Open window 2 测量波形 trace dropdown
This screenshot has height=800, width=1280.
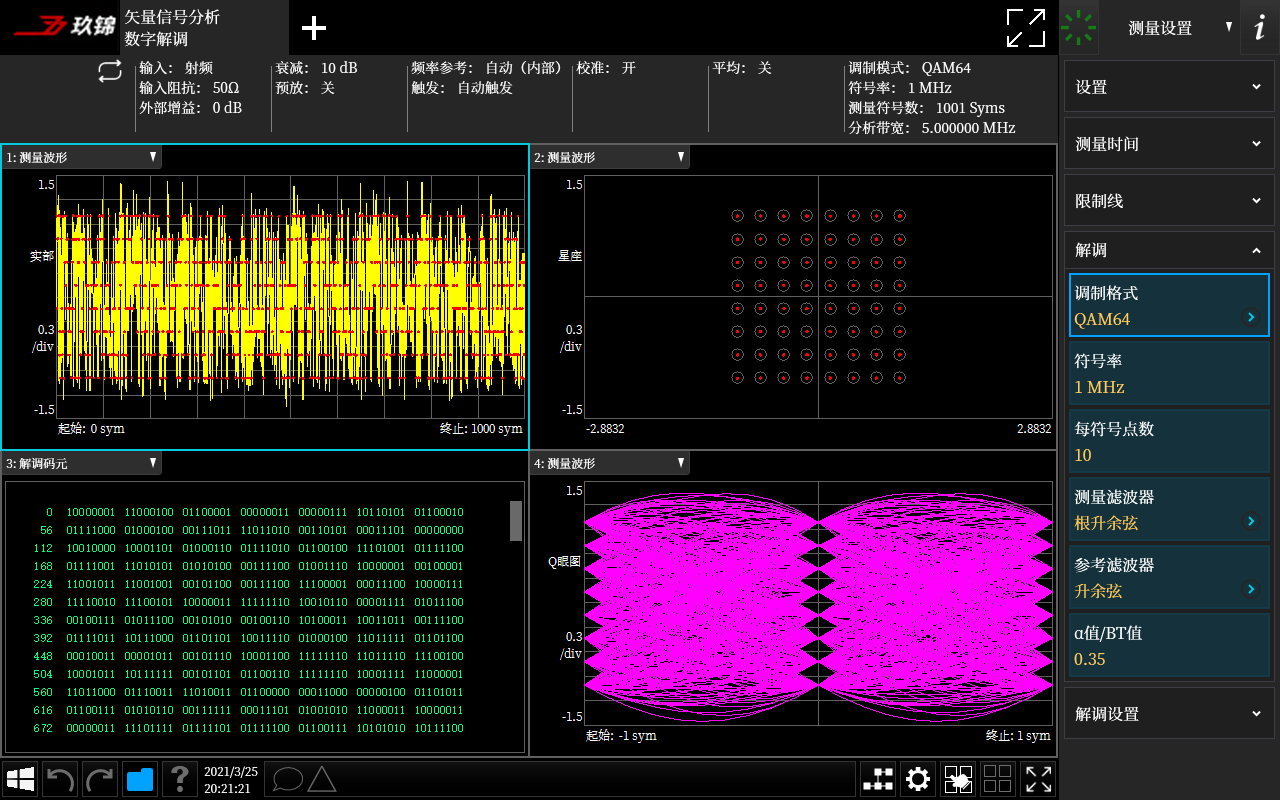pos(611,157)
